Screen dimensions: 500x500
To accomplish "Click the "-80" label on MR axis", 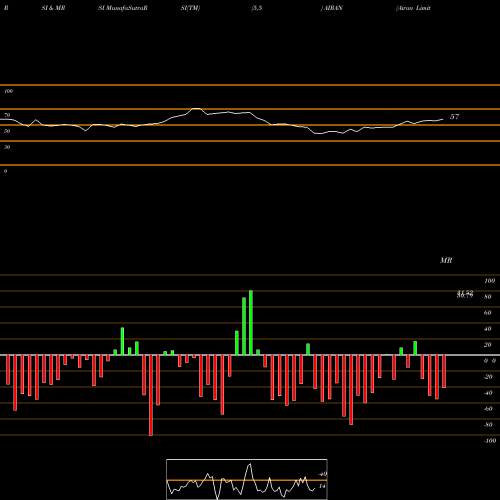I will click(488, 425).
